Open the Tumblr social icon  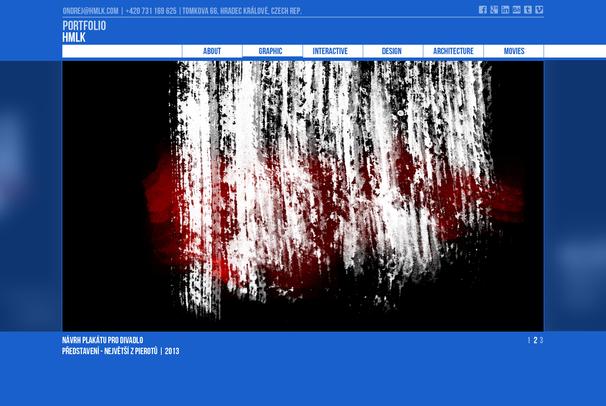coord(527,10)
